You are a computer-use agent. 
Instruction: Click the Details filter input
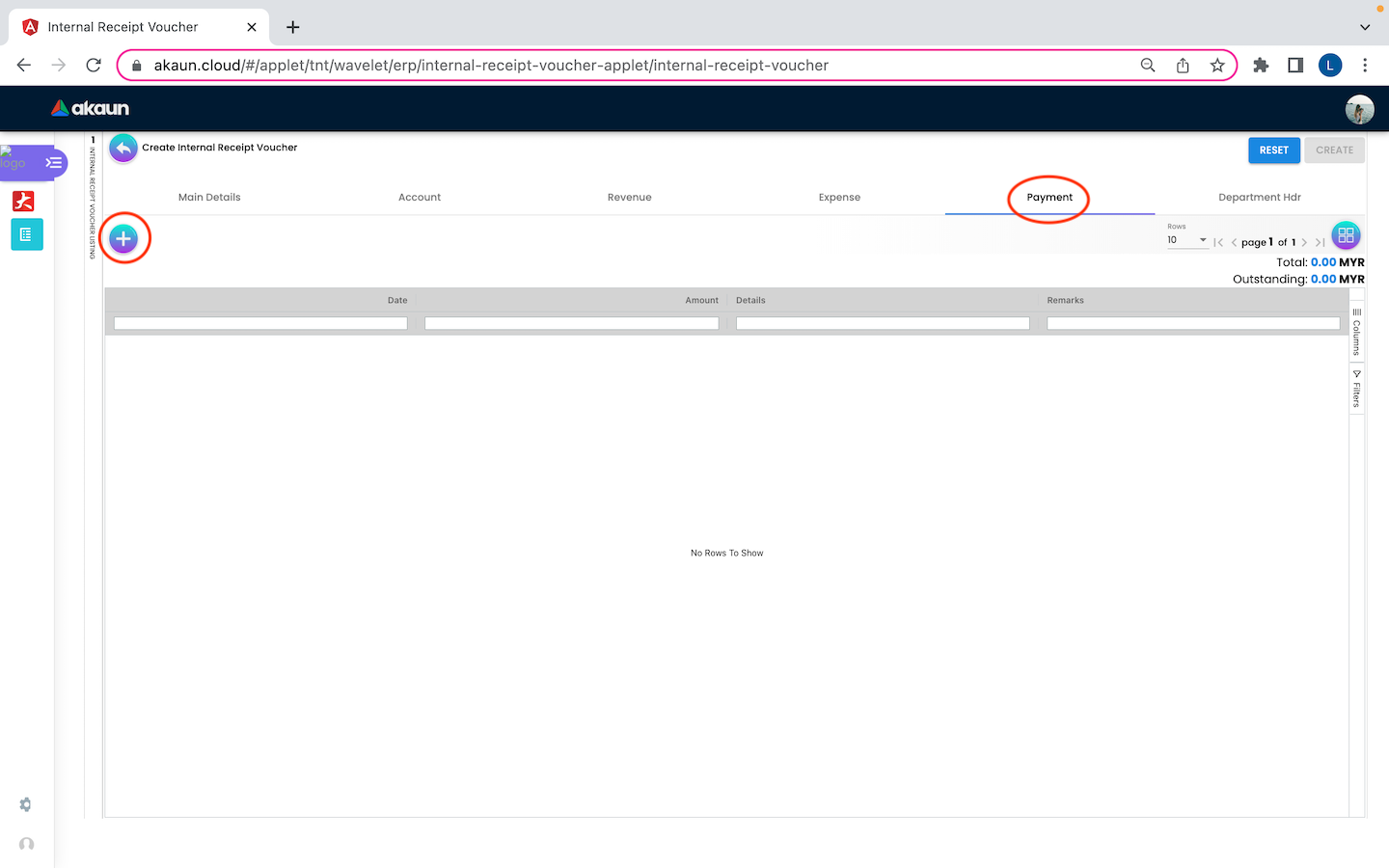pyautogui.click(x=883, y=323)
